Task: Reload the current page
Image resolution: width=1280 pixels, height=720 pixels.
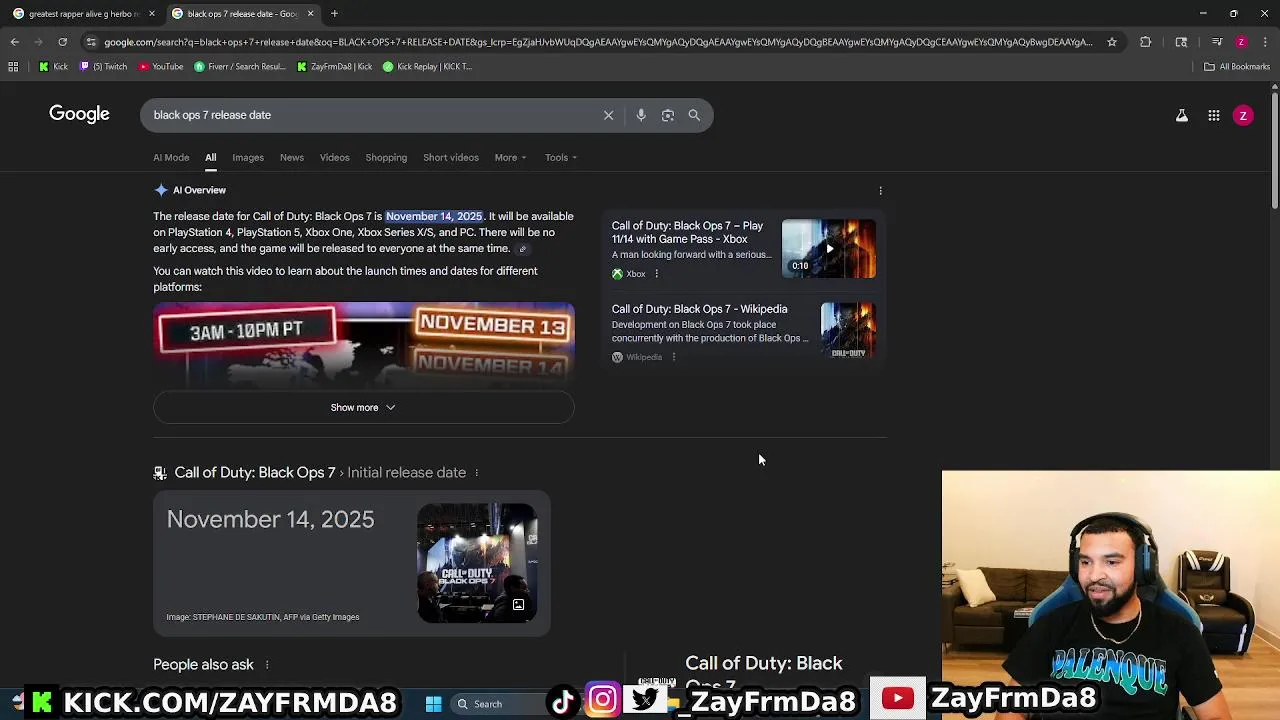Action: (62, 42)
